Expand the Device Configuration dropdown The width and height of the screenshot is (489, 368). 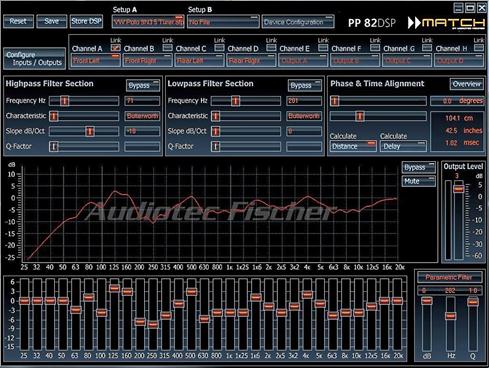tap(298, 22)
